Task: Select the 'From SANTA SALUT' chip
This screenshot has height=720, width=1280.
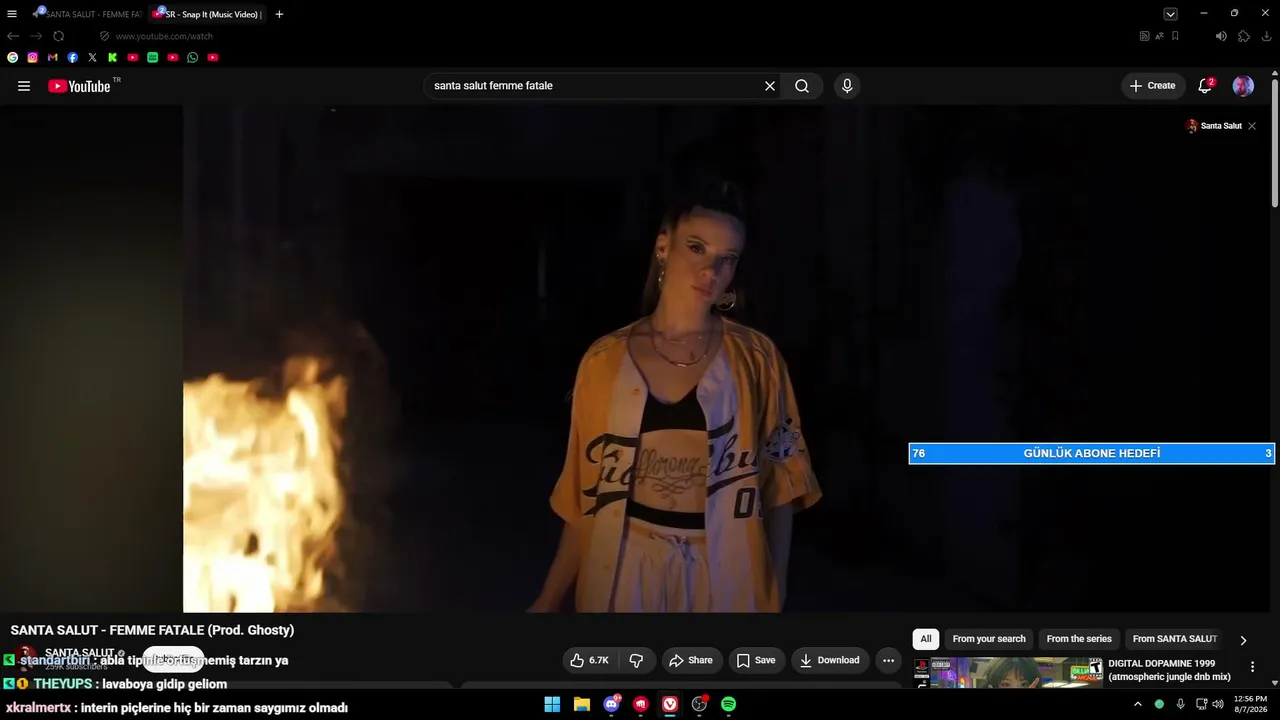Action: (x=1175, y=639)
